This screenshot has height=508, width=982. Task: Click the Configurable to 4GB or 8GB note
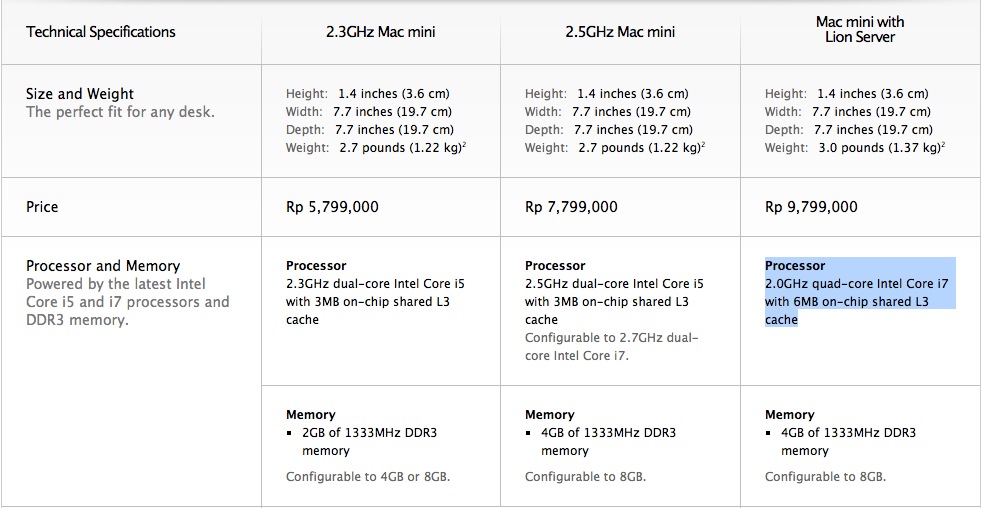pos(368,477)
